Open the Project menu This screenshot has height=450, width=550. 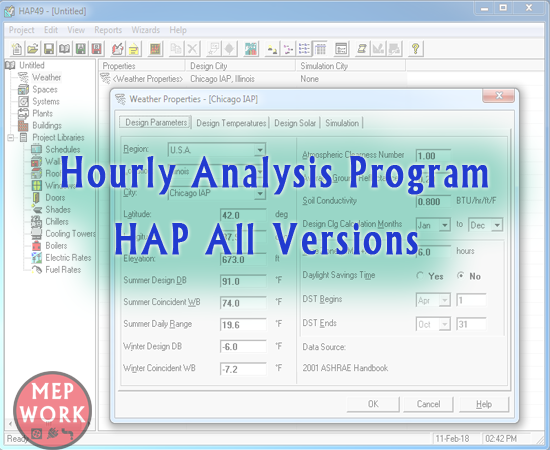(x=21, y=30)
